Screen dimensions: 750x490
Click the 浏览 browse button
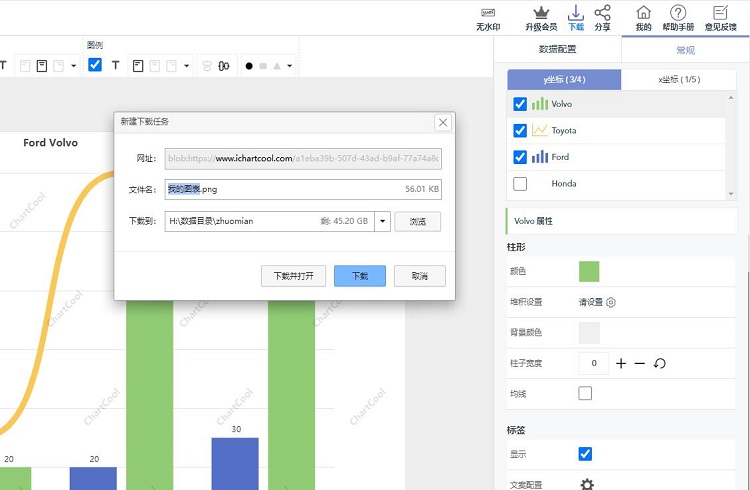417,221
